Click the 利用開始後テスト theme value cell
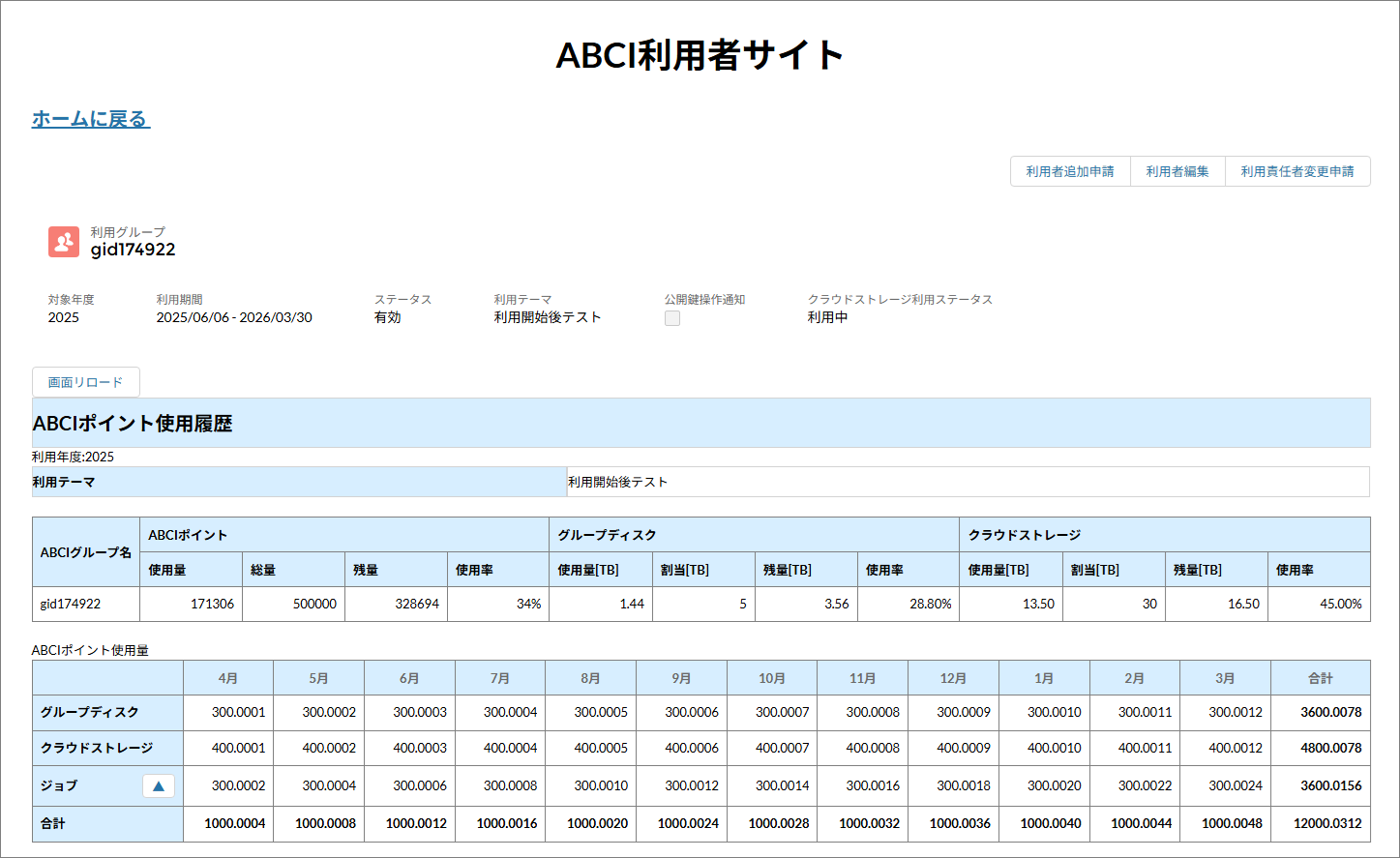The width and height of the screenshot is (1400, 858). pos(968,482)
